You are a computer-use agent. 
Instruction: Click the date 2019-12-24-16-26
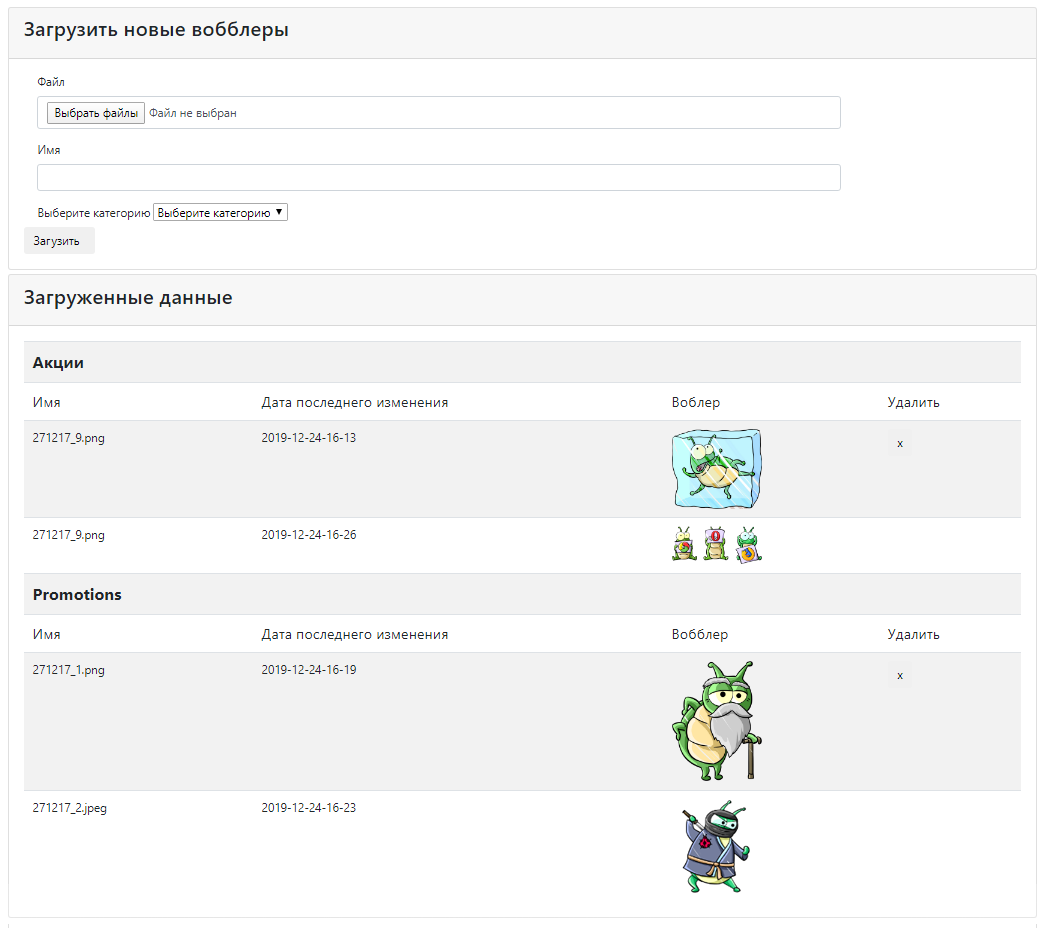coord(308,535)
